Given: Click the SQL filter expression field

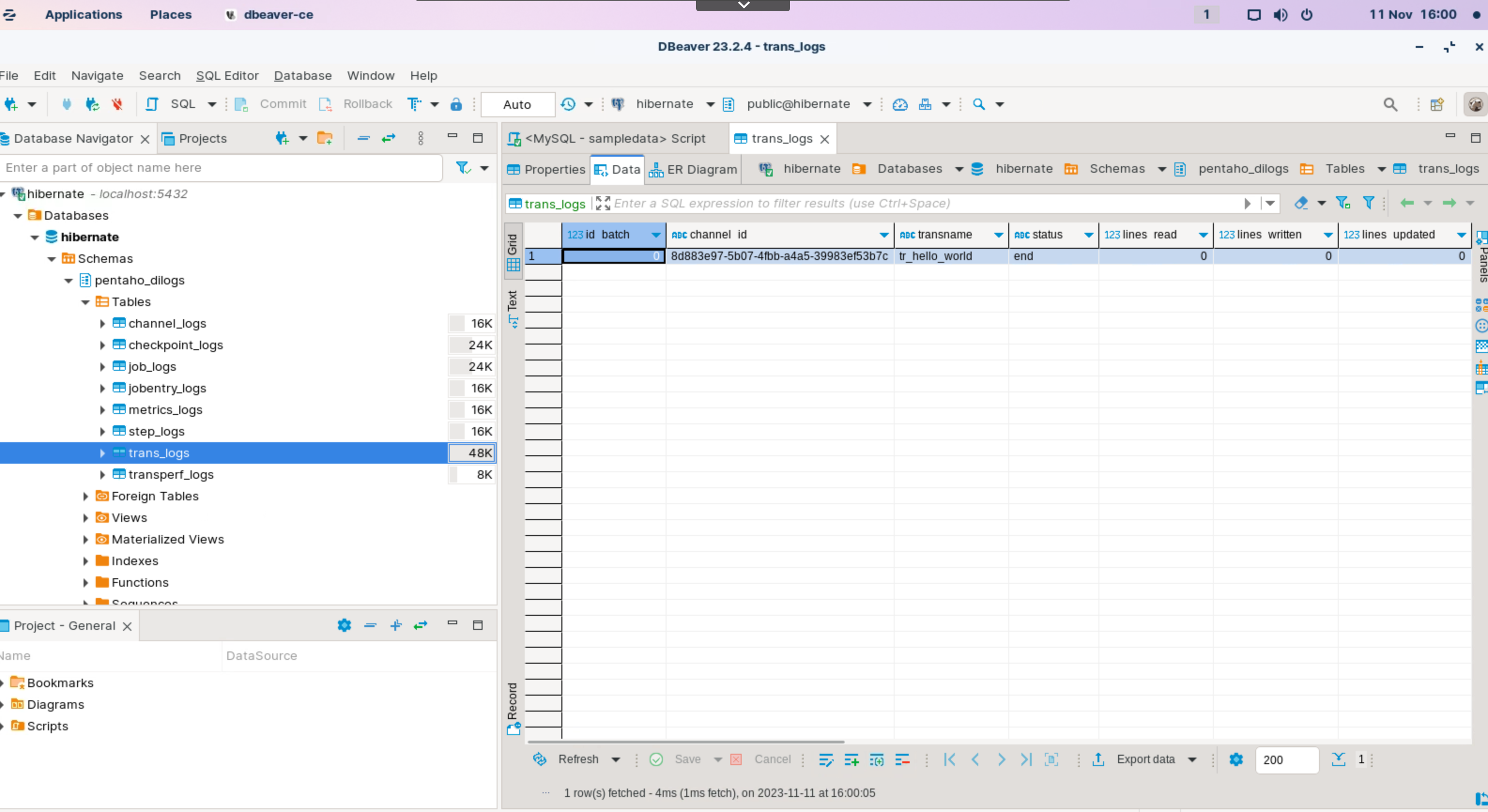Looking at the screenshot, I should click(924, 203).
